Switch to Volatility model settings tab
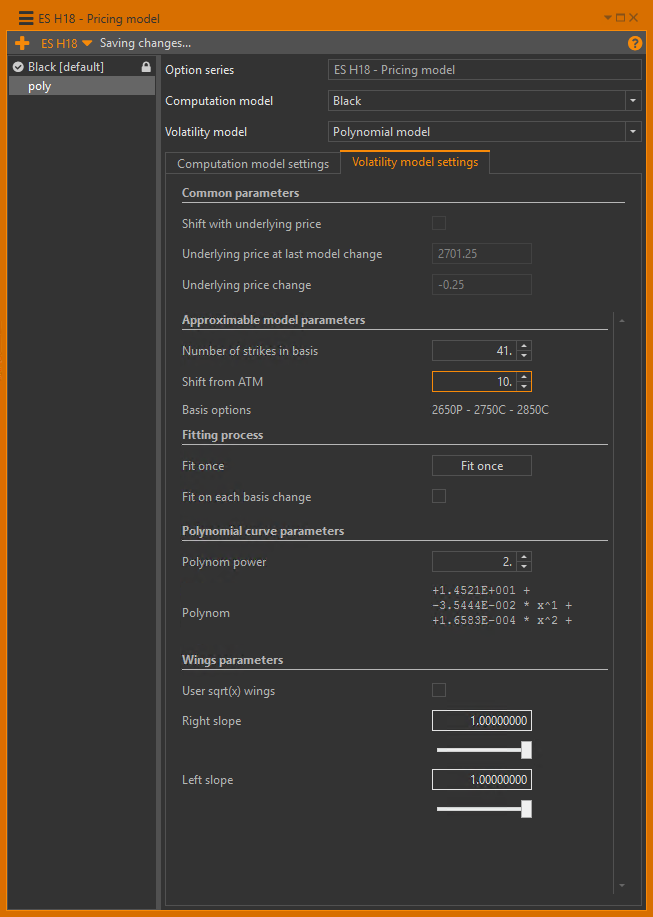 click(x=415, y=162)
